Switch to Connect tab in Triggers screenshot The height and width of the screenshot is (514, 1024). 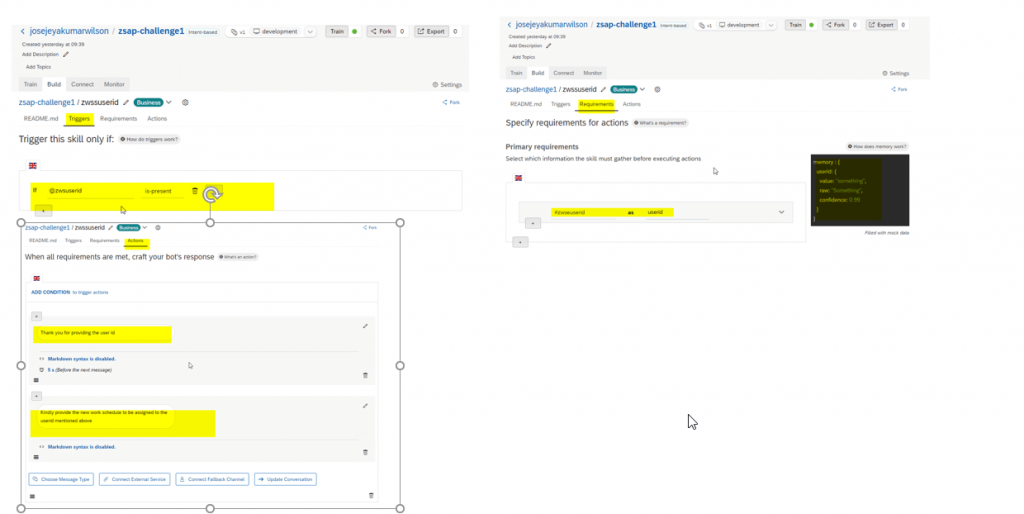[x=82, y=84]
